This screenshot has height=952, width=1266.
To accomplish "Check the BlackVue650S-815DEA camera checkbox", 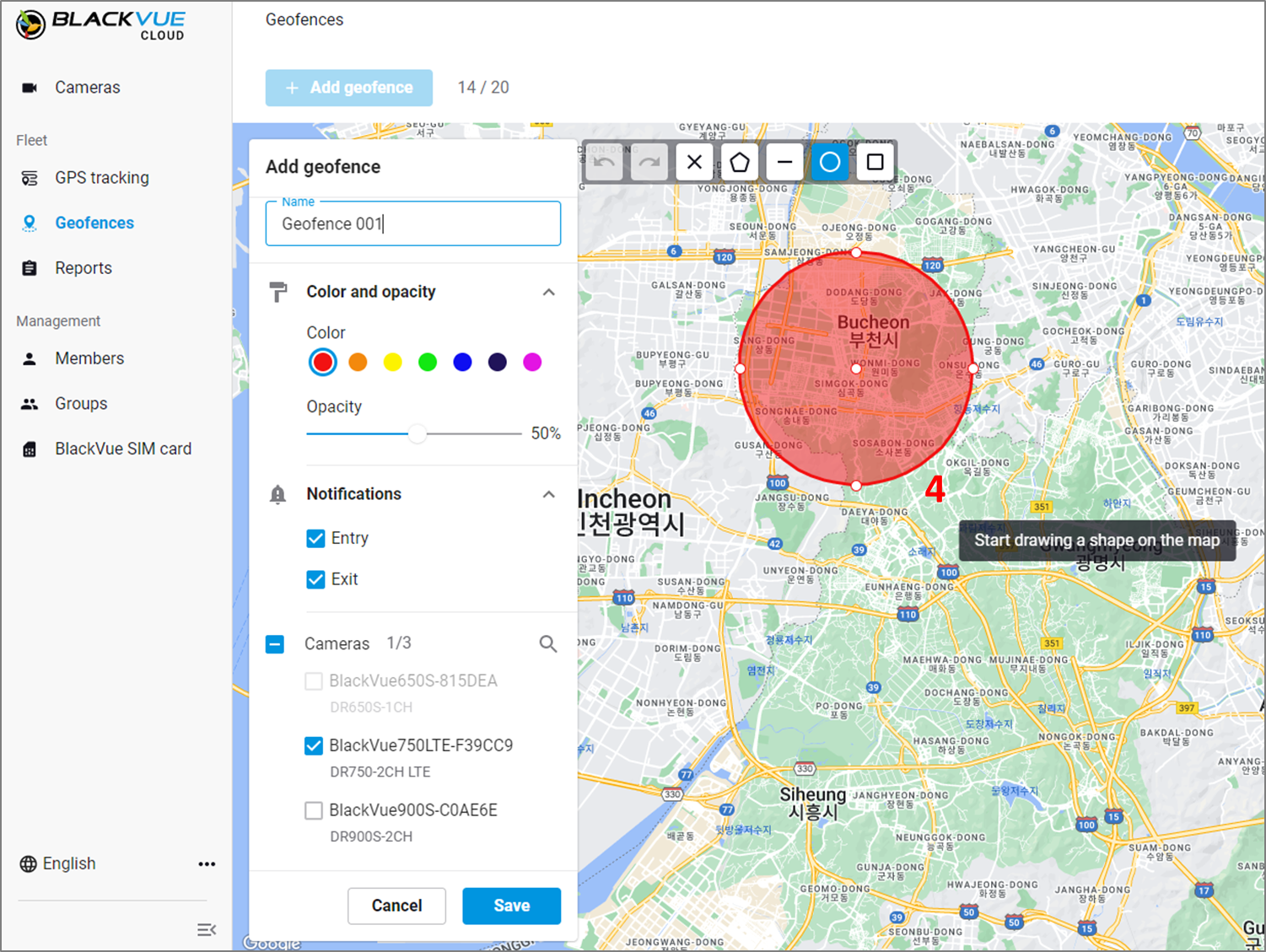I will click(x=314, y=681).
